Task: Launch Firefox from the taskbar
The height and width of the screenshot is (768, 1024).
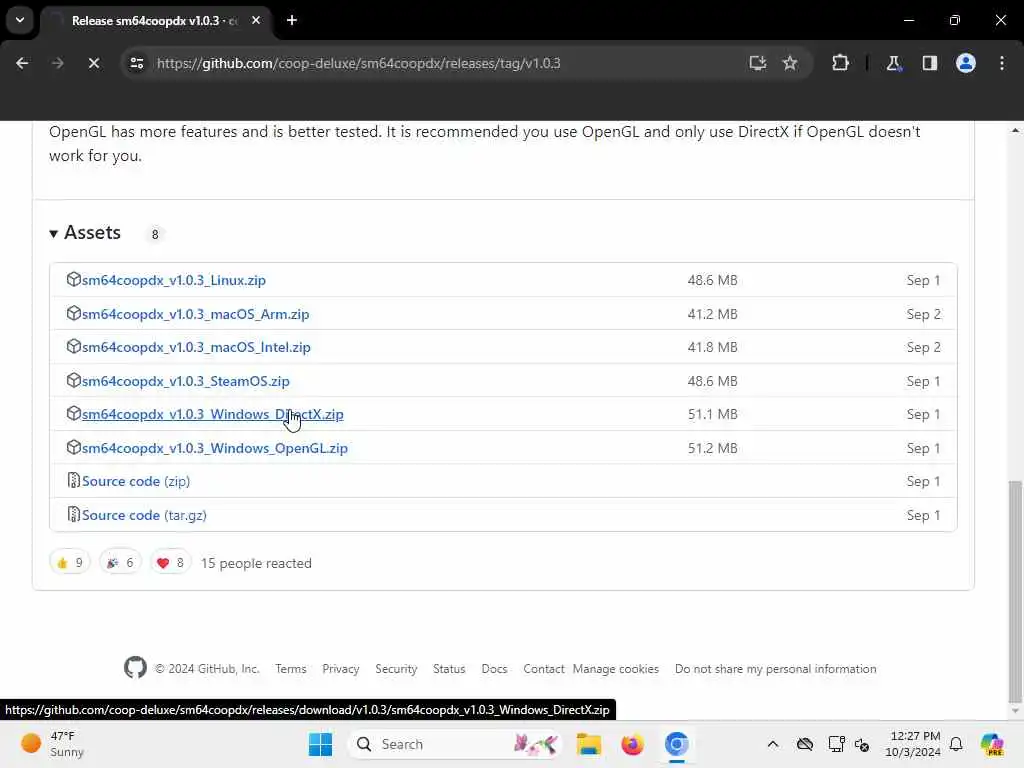Action: click(632, 744)
